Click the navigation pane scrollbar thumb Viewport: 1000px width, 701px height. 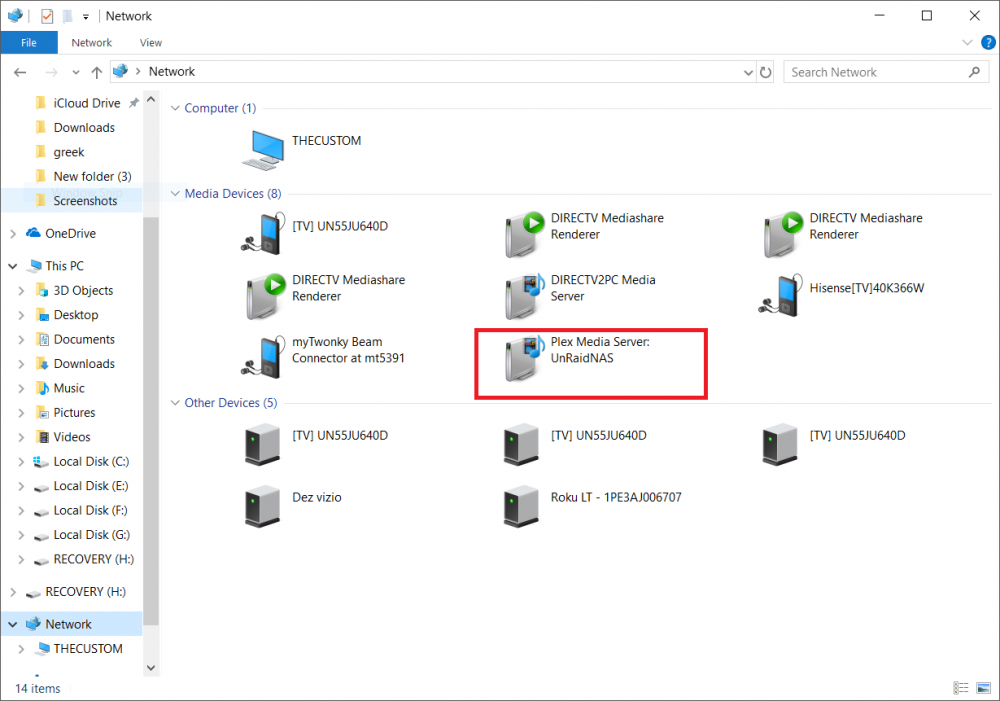point(151,421)
